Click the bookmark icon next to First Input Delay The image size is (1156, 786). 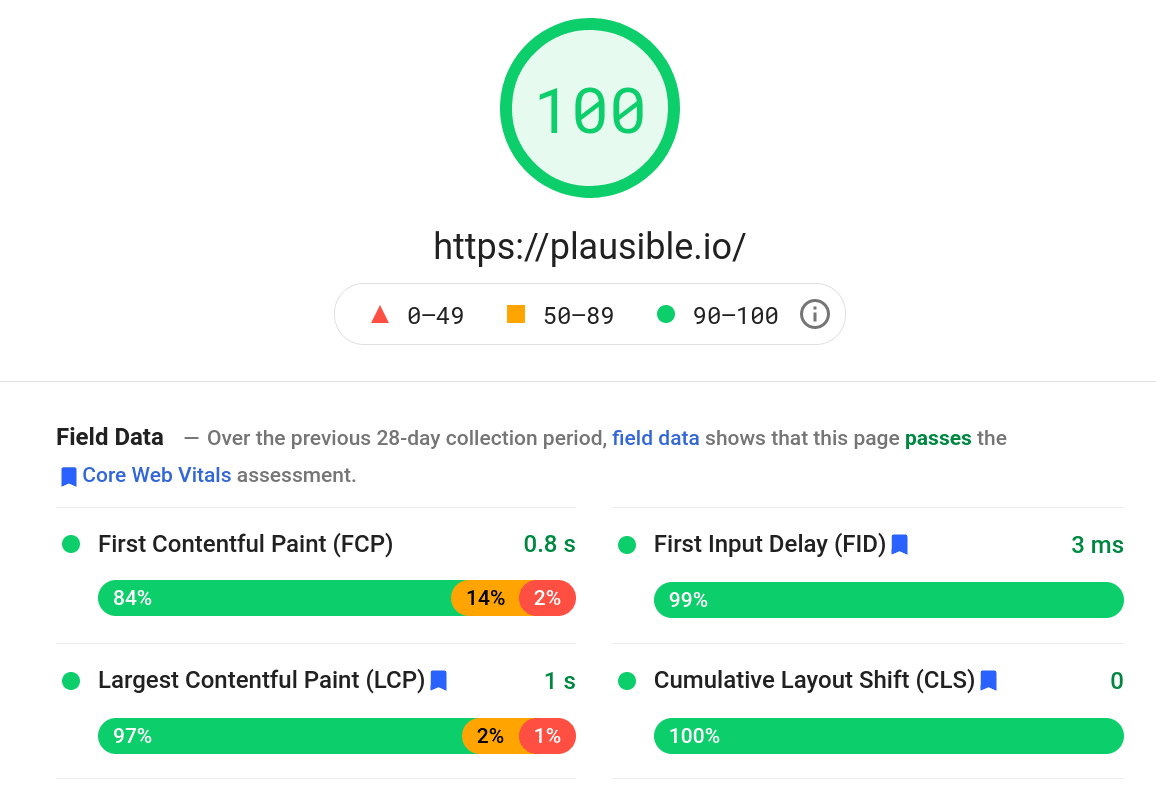pos(899,544)
